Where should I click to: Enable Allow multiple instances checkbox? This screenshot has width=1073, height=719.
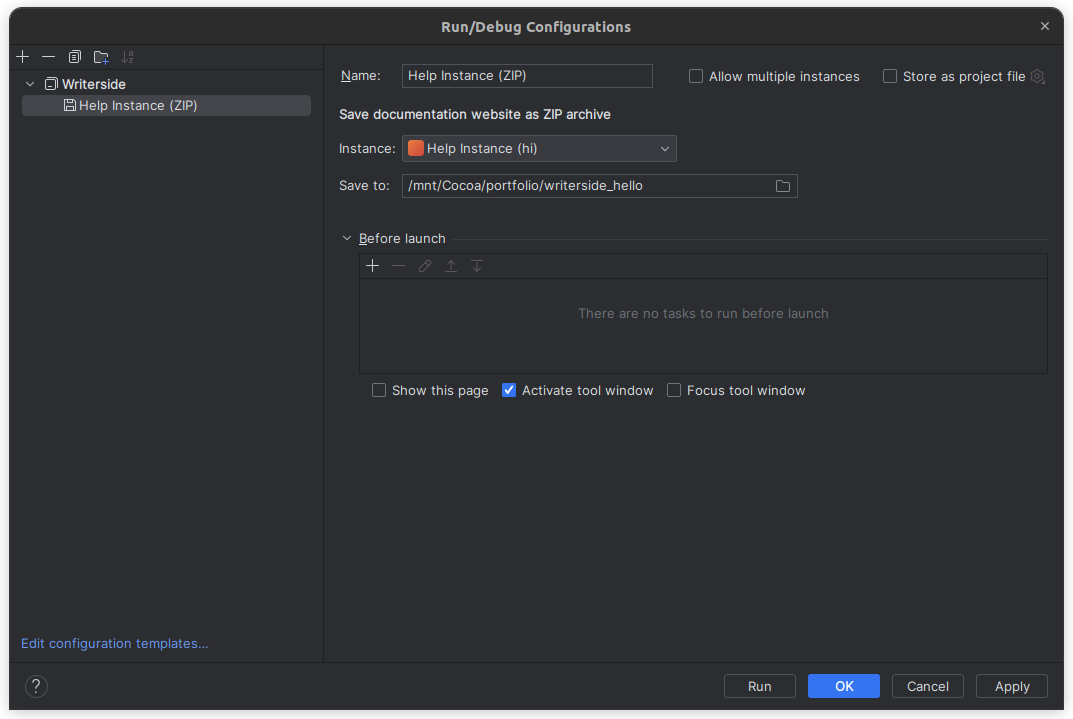tap(696, 77)
